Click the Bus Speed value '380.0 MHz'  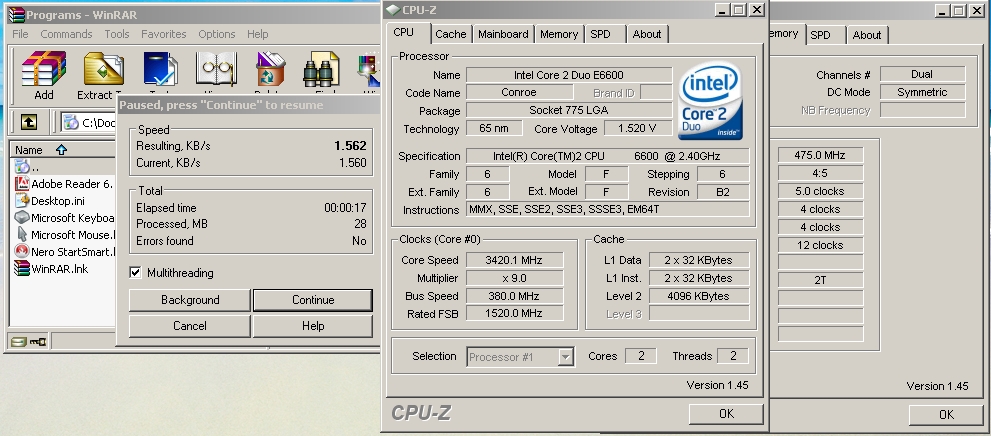click(x=514, y=296)
